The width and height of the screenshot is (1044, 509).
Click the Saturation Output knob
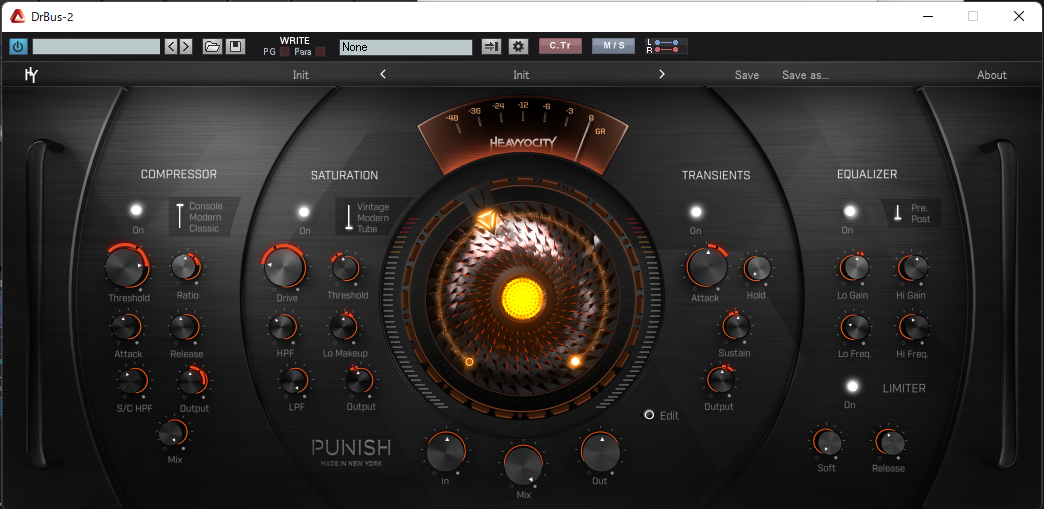(360, 380)
